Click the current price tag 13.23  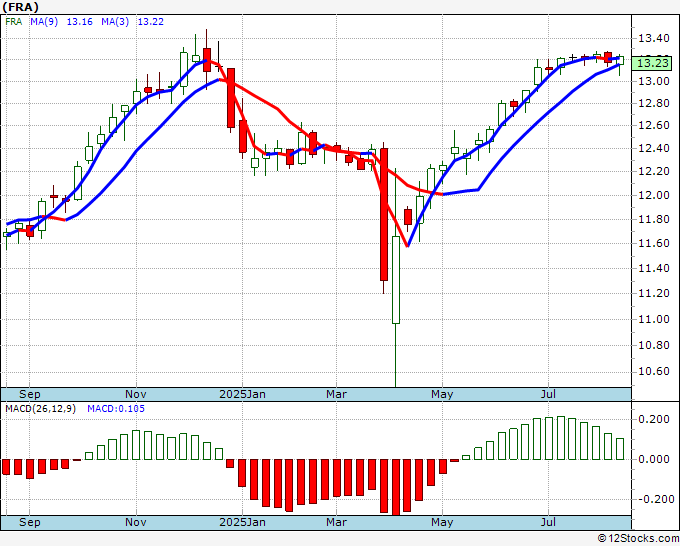point(652,63)
